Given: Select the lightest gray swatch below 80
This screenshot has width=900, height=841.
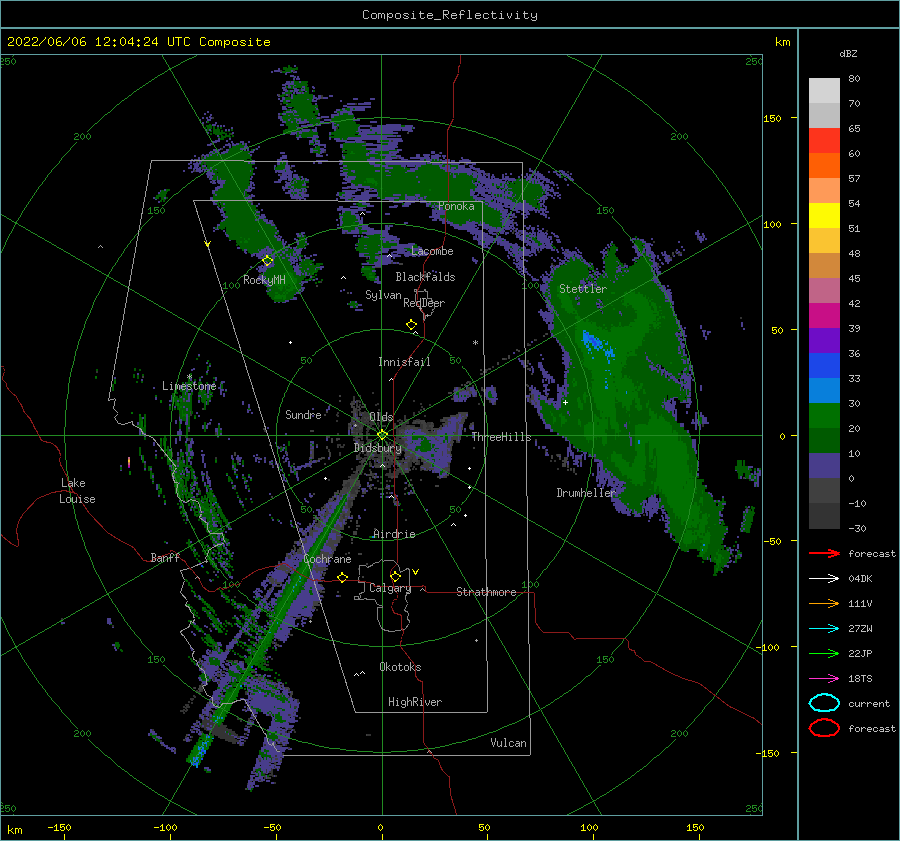Looking at the screenshot, I should [824, 91].
